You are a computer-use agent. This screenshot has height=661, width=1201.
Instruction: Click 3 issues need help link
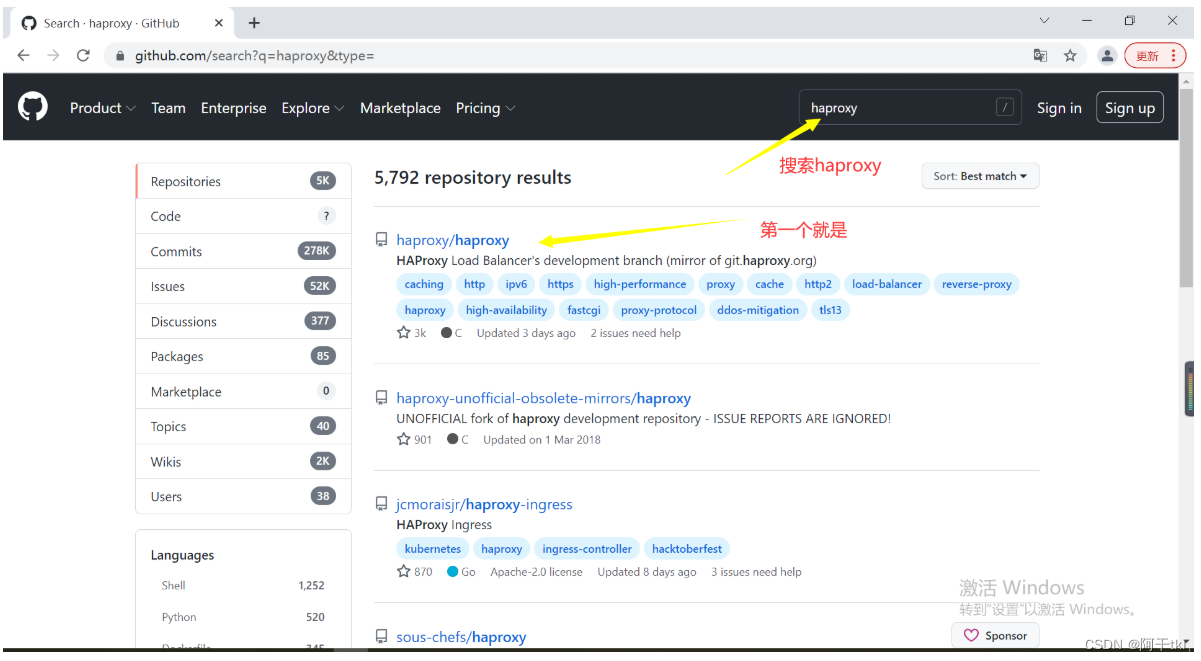(x=757, y=572)
